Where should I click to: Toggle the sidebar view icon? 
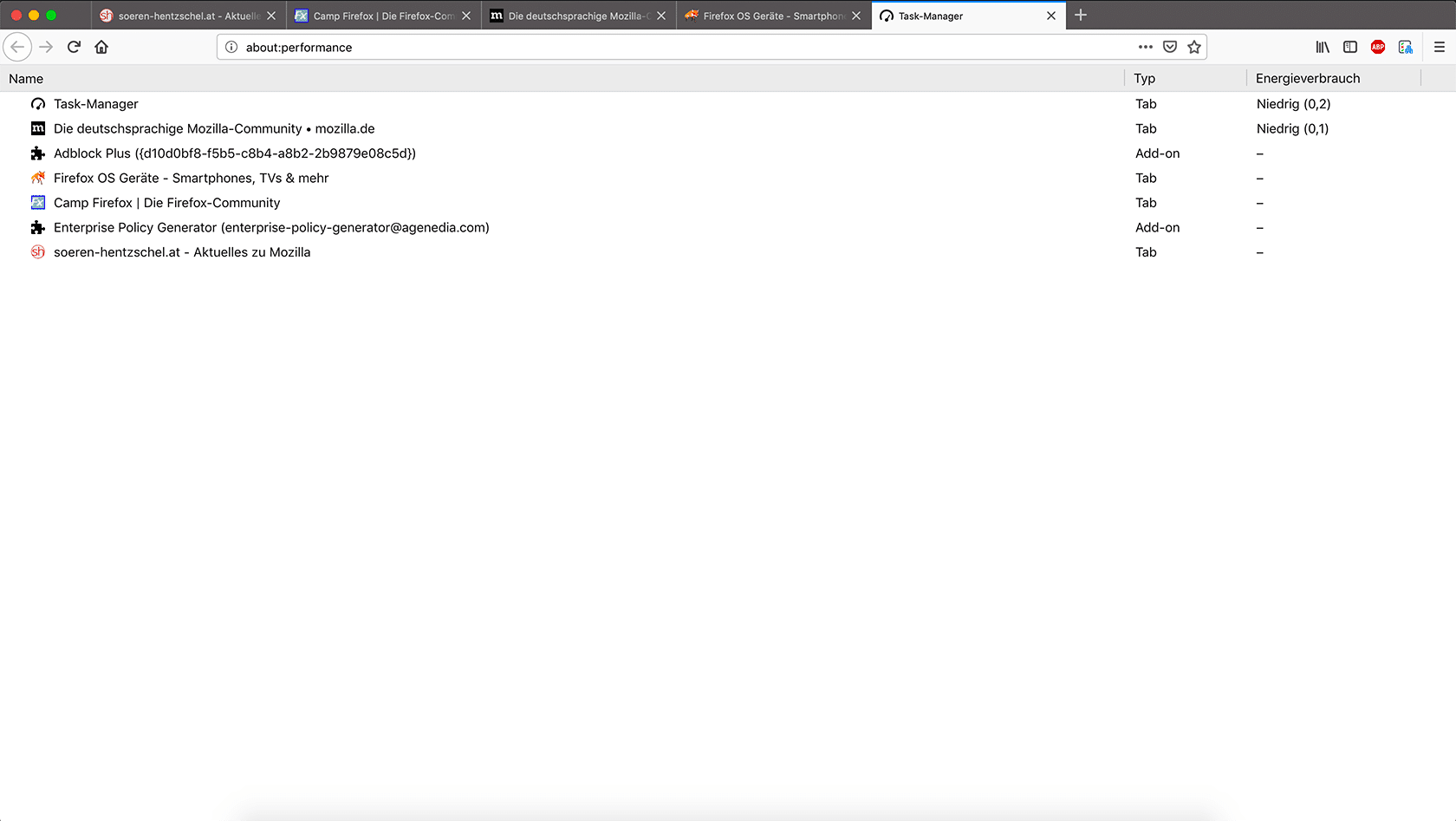click(x=1350, y=47)
